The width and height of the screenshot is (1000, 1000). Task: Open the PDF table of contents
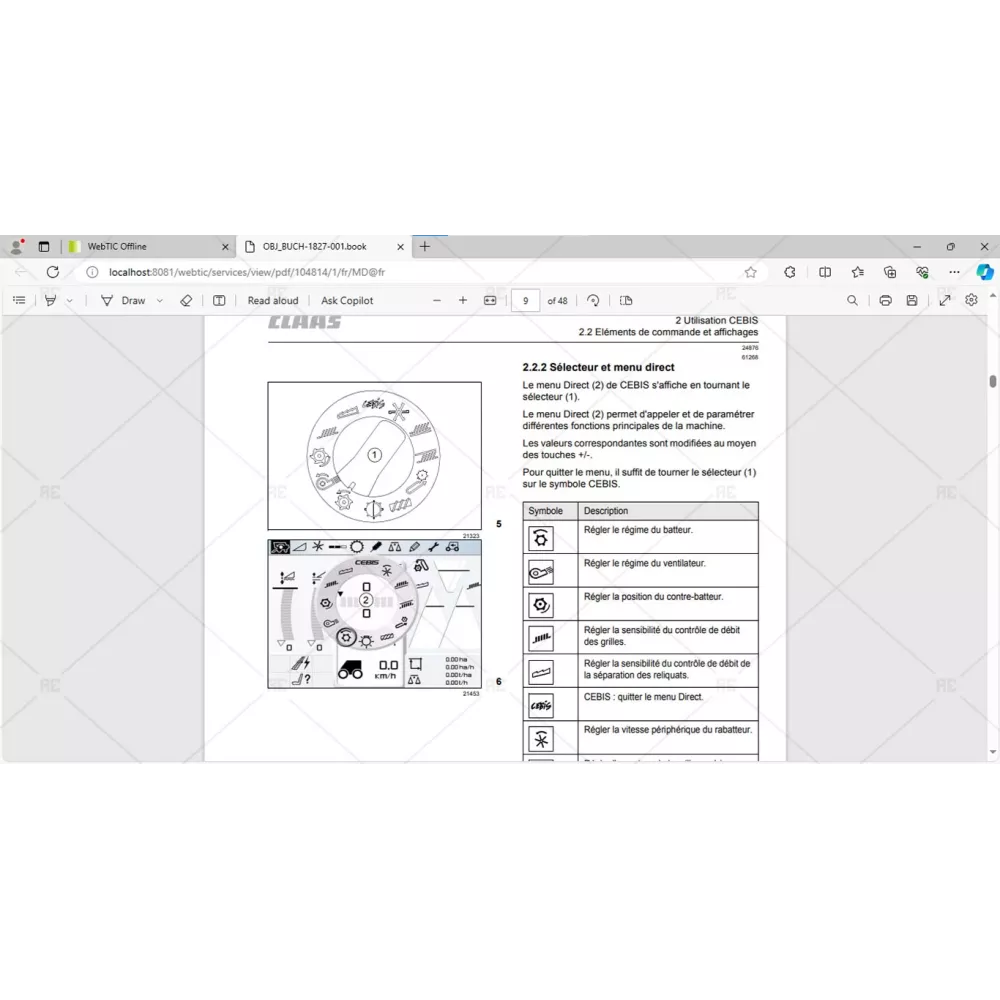(19, 300)
